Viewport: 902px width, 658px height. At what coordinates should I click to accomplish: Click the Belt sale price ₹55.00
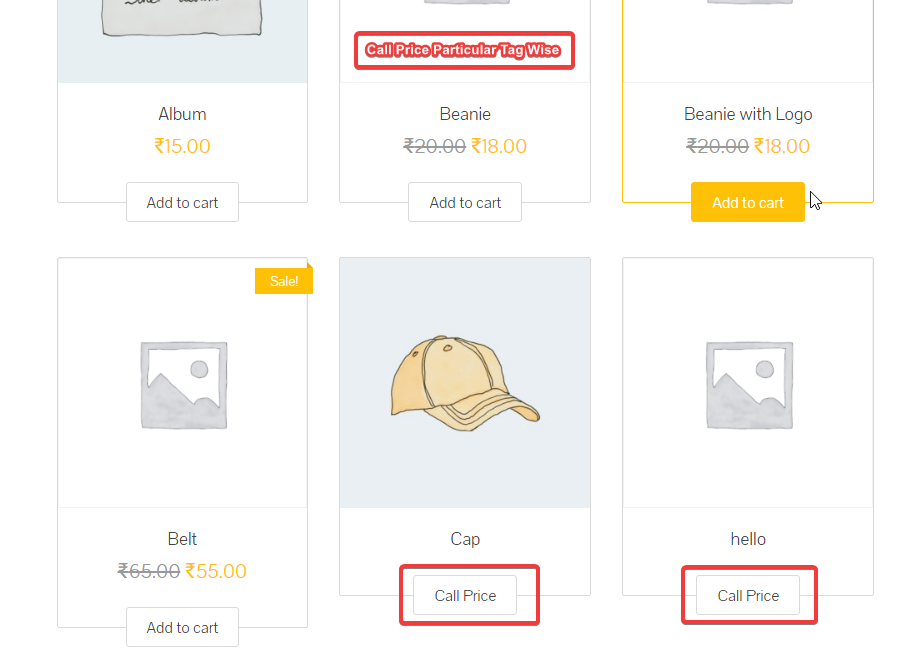coord(216,571)
